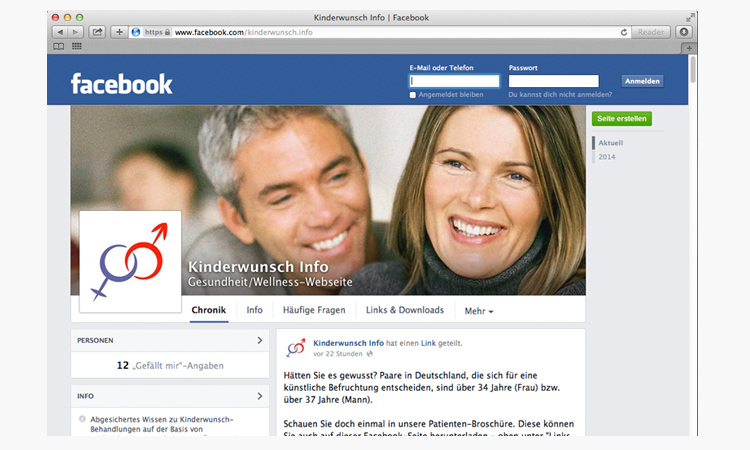Open the Links & Downloads tab
Viewport: 750px width, 450px height.
point(405,310)
